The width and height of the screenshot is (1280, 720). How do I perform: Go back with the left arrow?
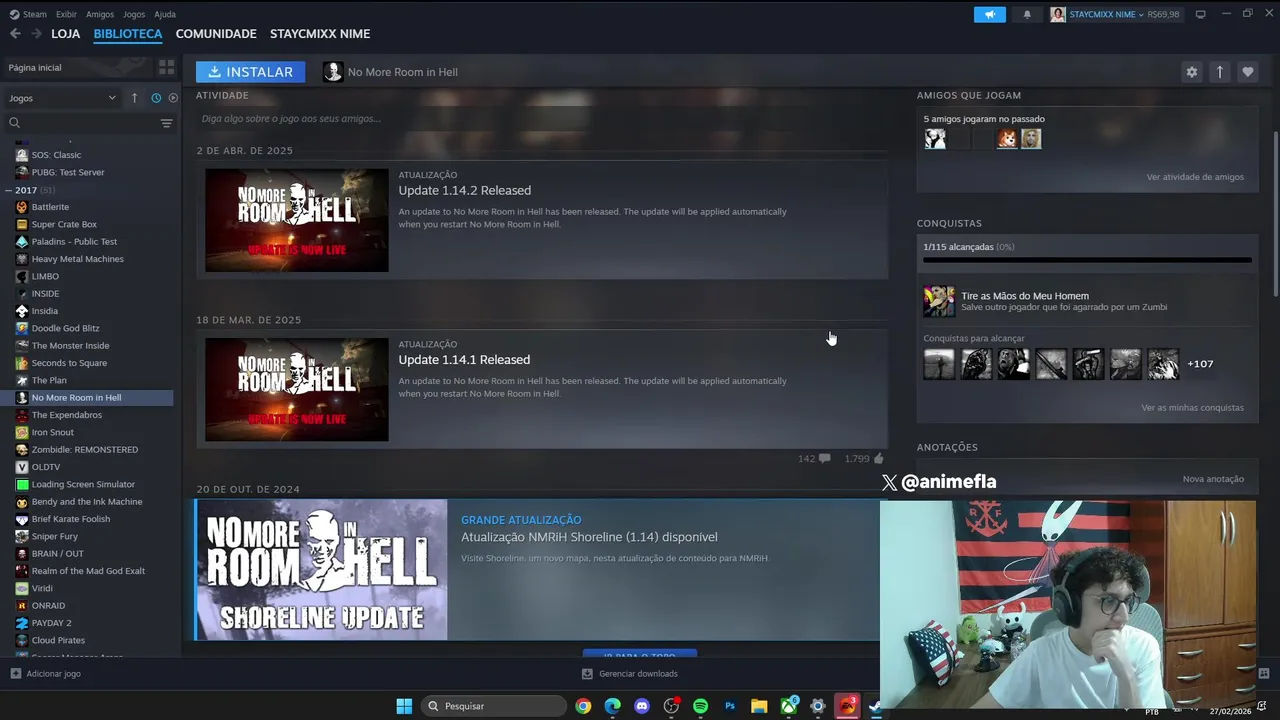pyautogui.click(x=15, y=34)
